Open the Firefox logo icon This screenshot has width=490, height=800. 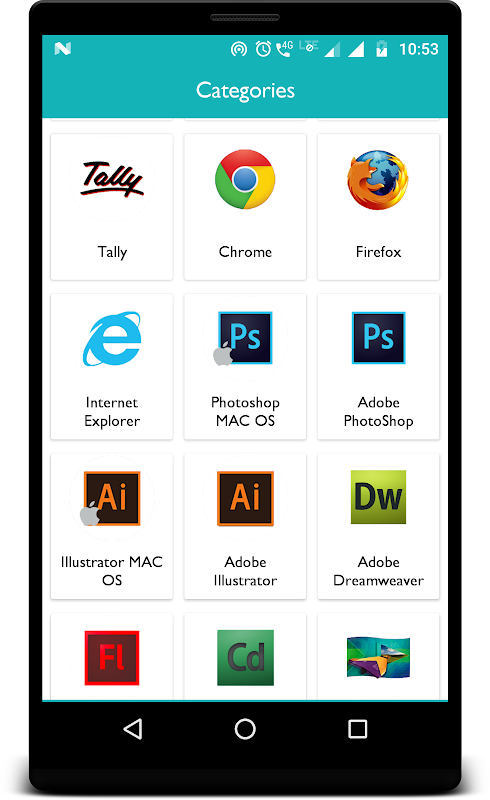coord(378,180)
